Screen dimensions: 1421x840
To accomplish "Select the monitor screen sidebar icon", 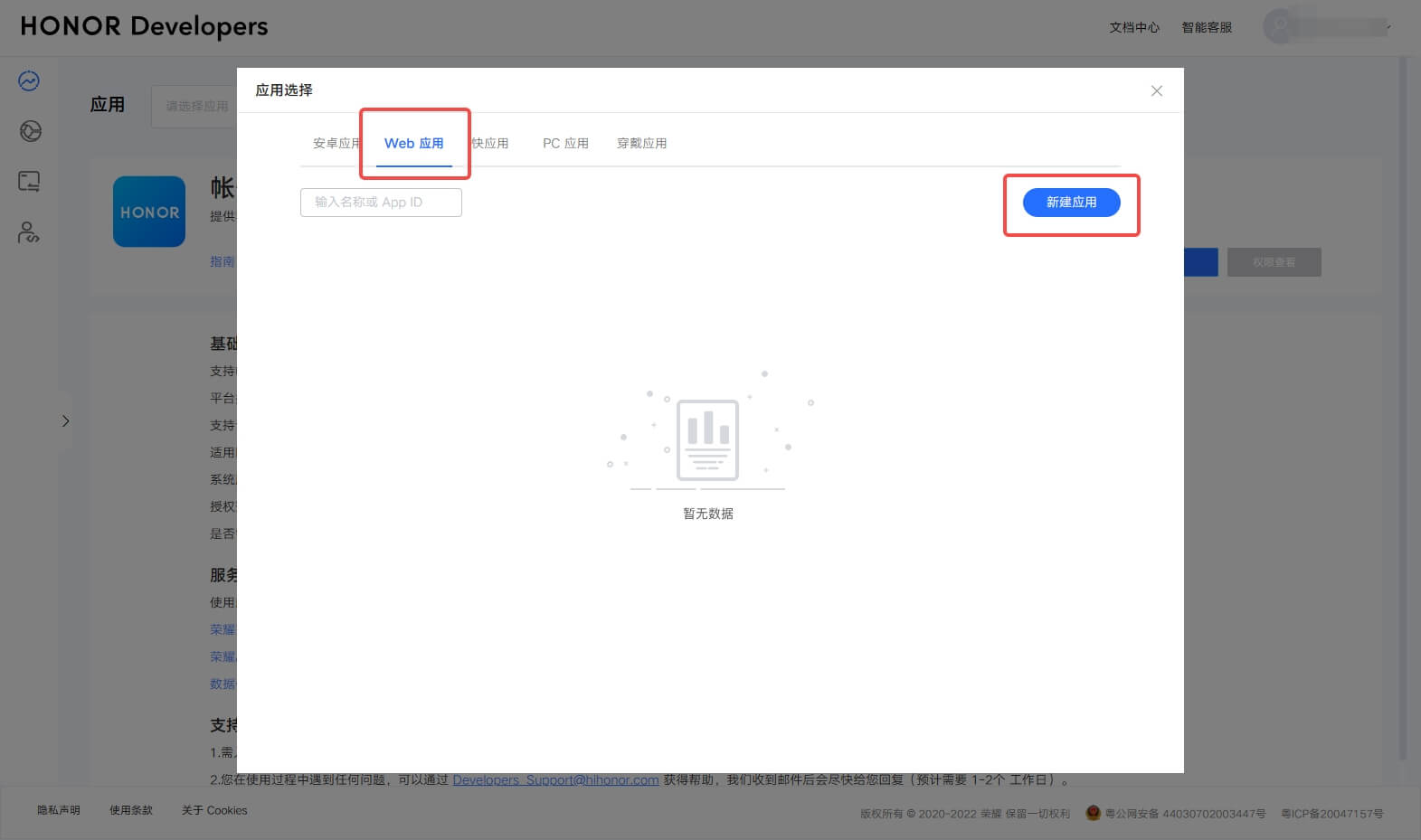I will click(x=29, y=182).
